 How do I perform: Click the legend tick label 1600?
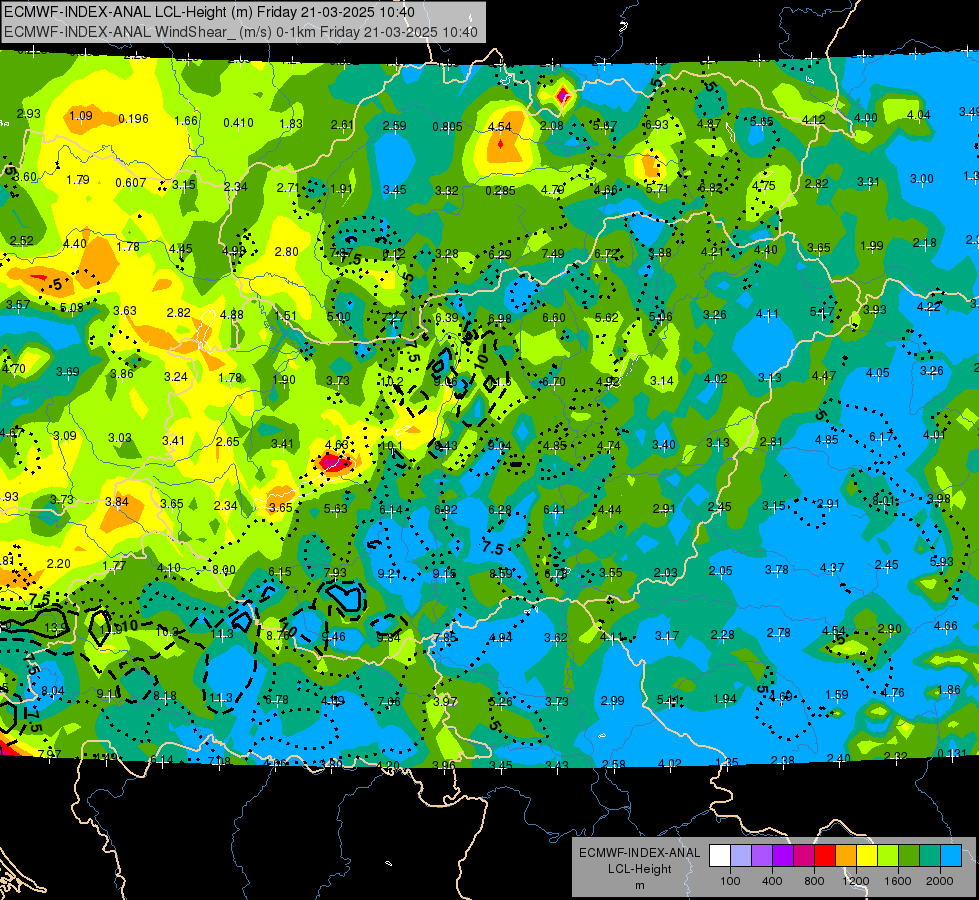pyautogui.click(x=898, y=881)
